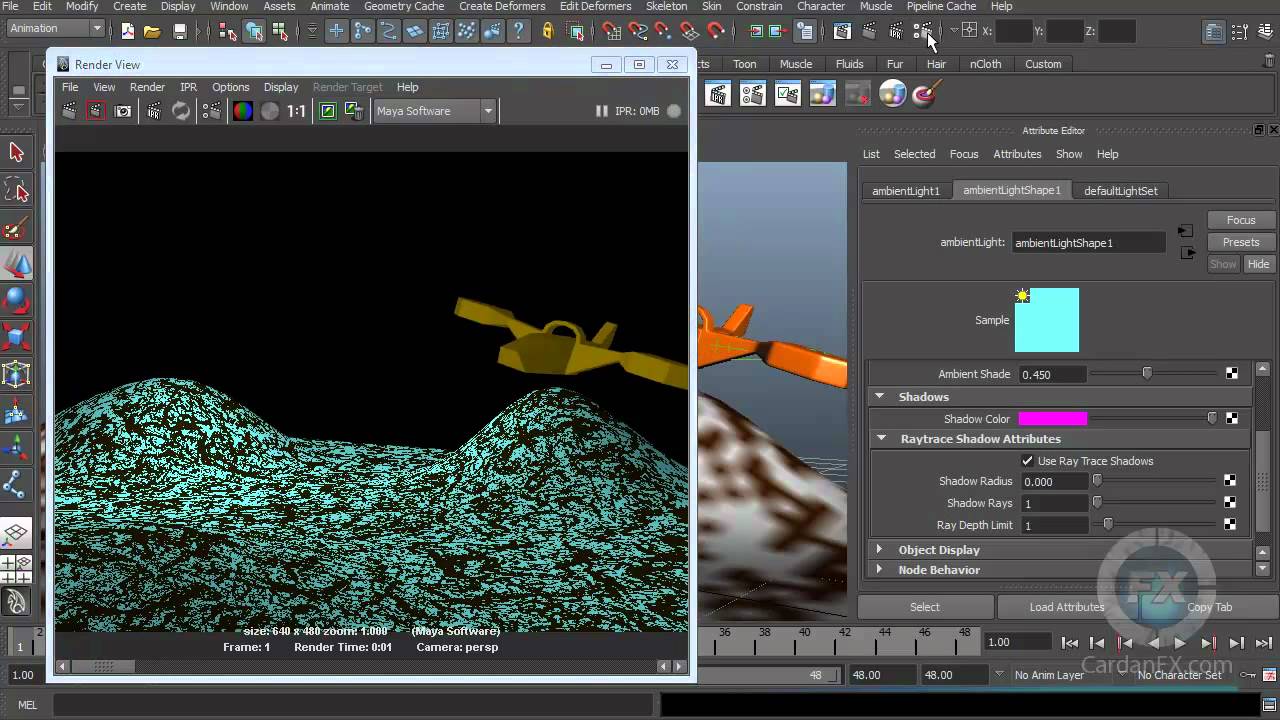Open IPR menu in Render View
Image resolution: width=1280 pixels, height=720 pixels.
point(188,87)
